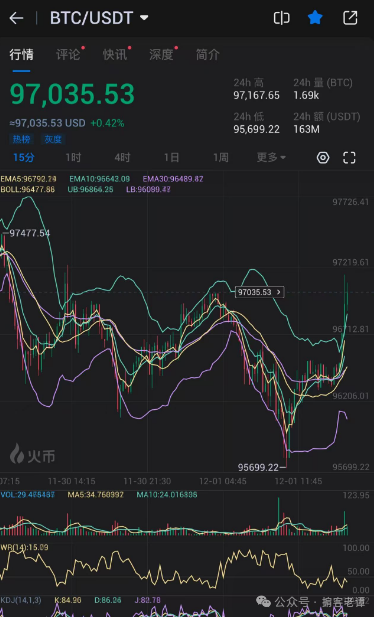
Task: Click the 12-01 11:45 time axis label
Action: (x=298, y=481)
